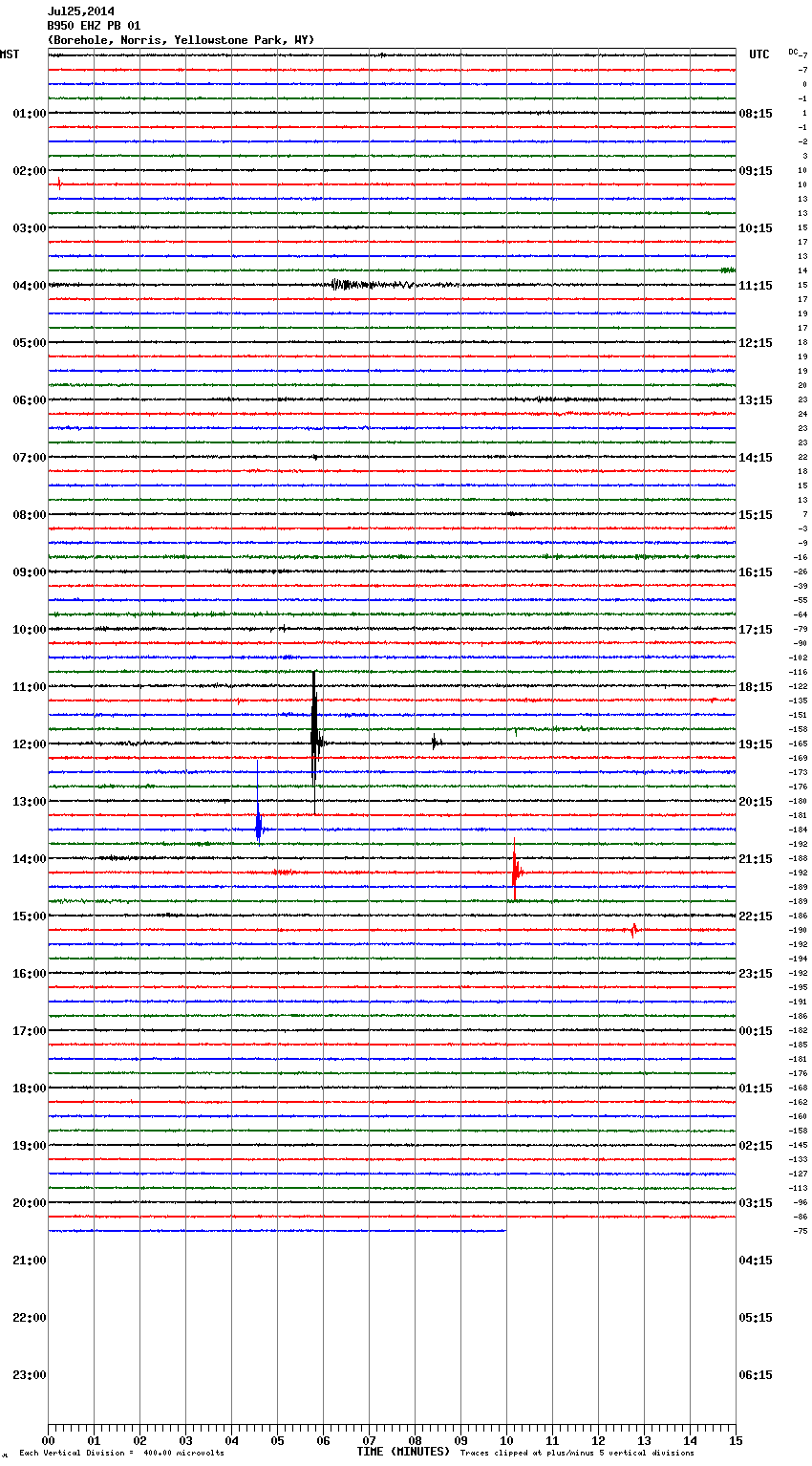
Task: Click the MST timezone header
Action: pyautogui.click(x=10, y=54)
